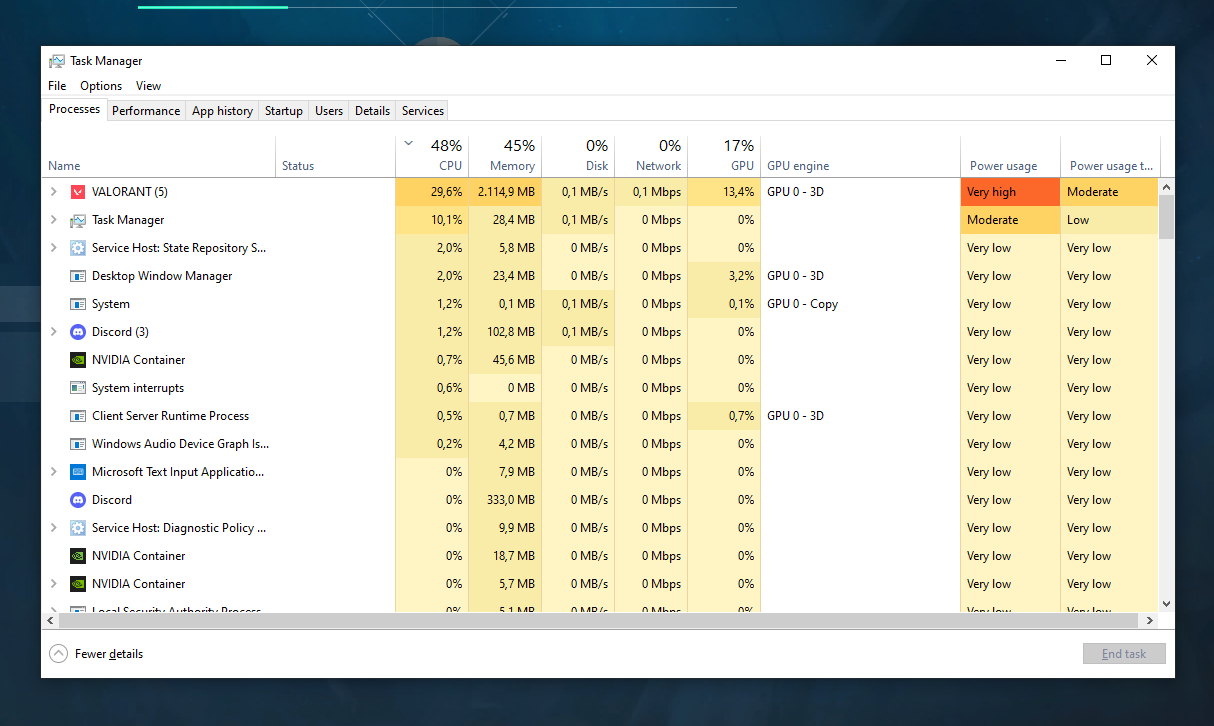Click the End task button
1214x726 pixels.
(x=1124, y=654)
